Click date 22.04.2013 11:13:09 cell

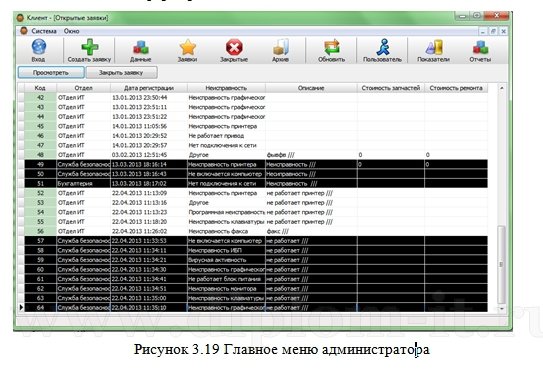[149, 193]
